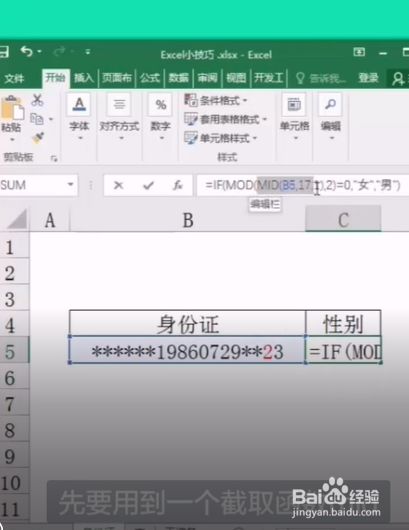Open the 剪贴板 dialog launcher
Screen dimensions: 409x530
(54, 158)
